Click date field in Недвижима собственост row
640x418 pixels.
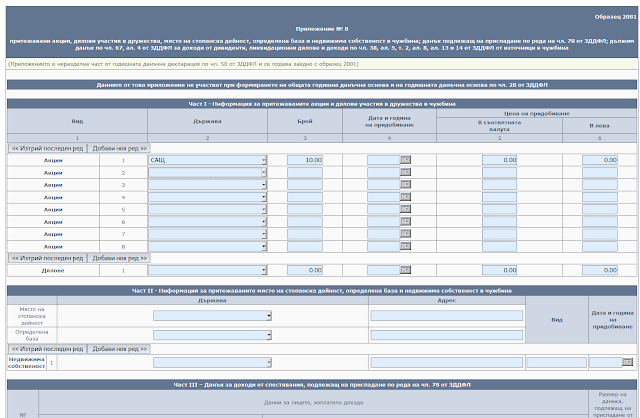point(606,362)
